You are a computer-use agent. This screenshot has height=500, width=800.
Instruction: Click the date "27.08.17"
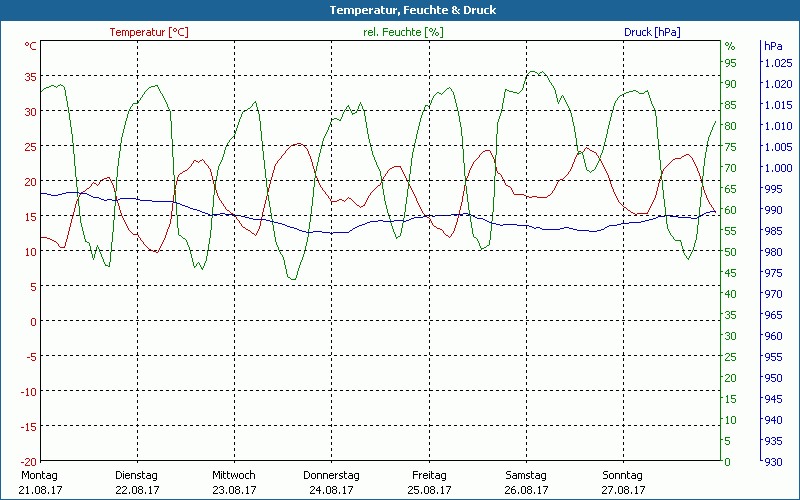[x=623, y=490]
